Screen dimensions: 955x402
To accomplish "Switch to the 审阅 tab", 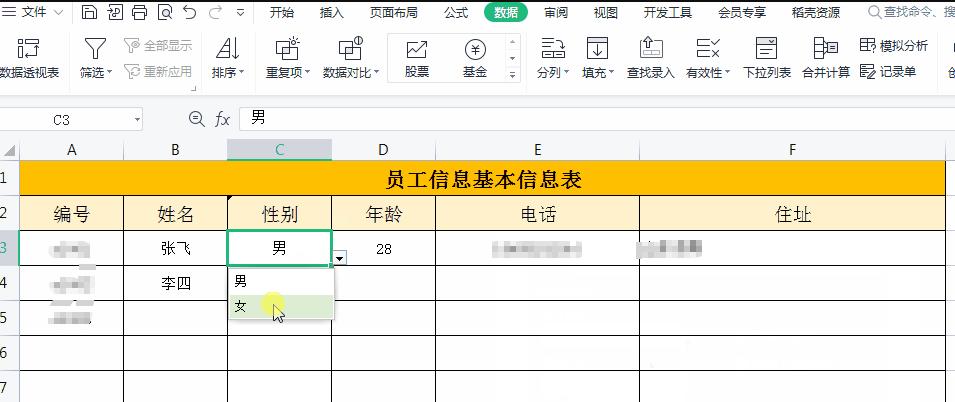I will coord(556,12).
